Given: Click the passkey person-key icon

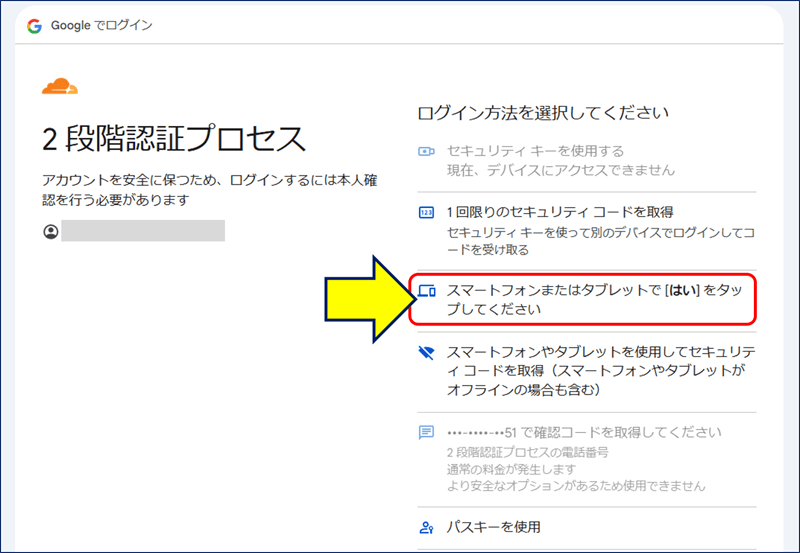Looking at the screenshot, I should pyautogui.click(x=426, y=527).
